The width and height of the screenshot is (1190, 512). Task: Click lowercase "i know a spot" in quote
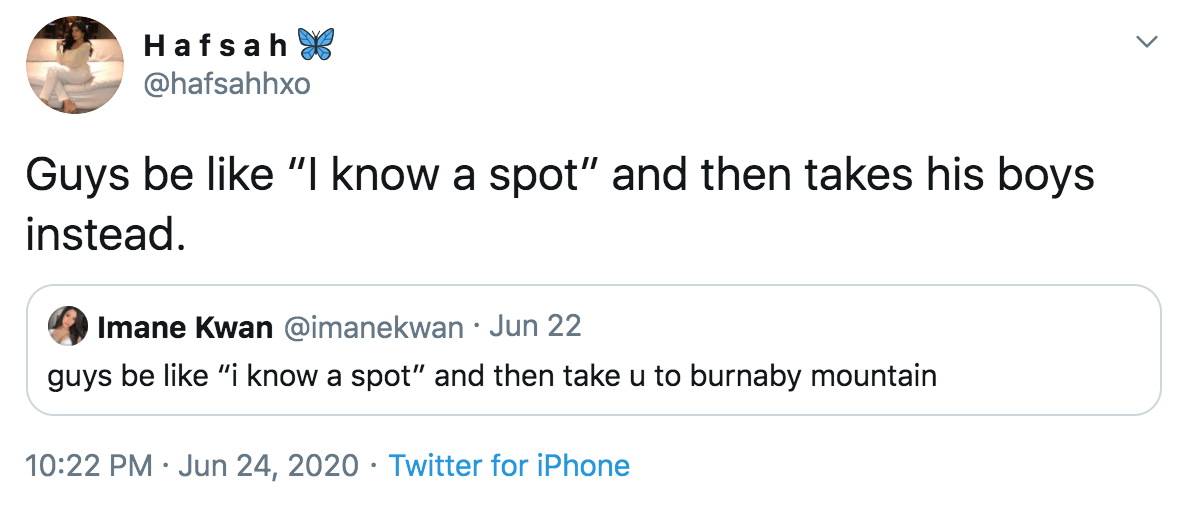[329, 377]
